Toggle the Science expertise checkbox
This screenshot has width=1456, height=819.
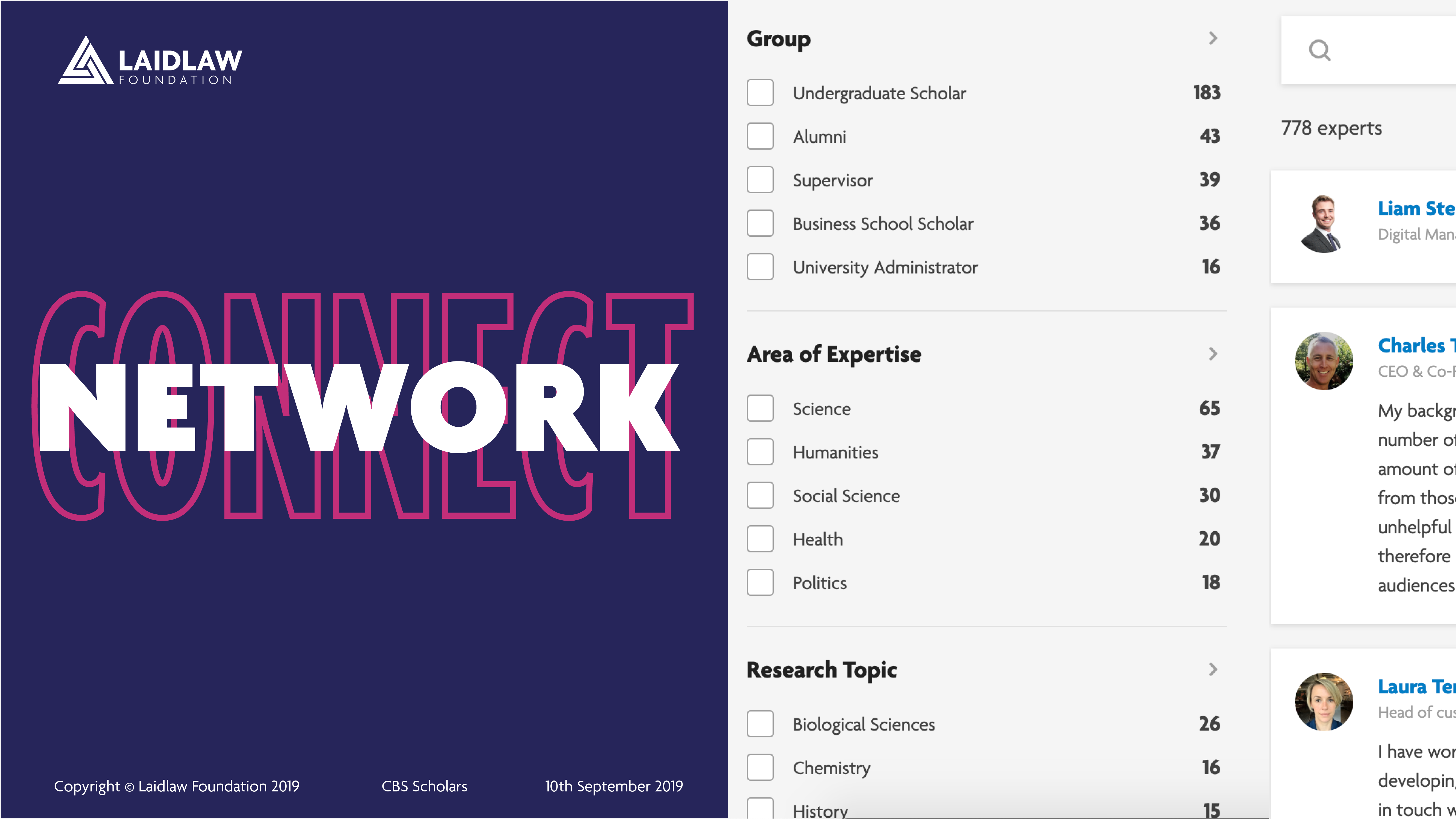pos(760,408)
